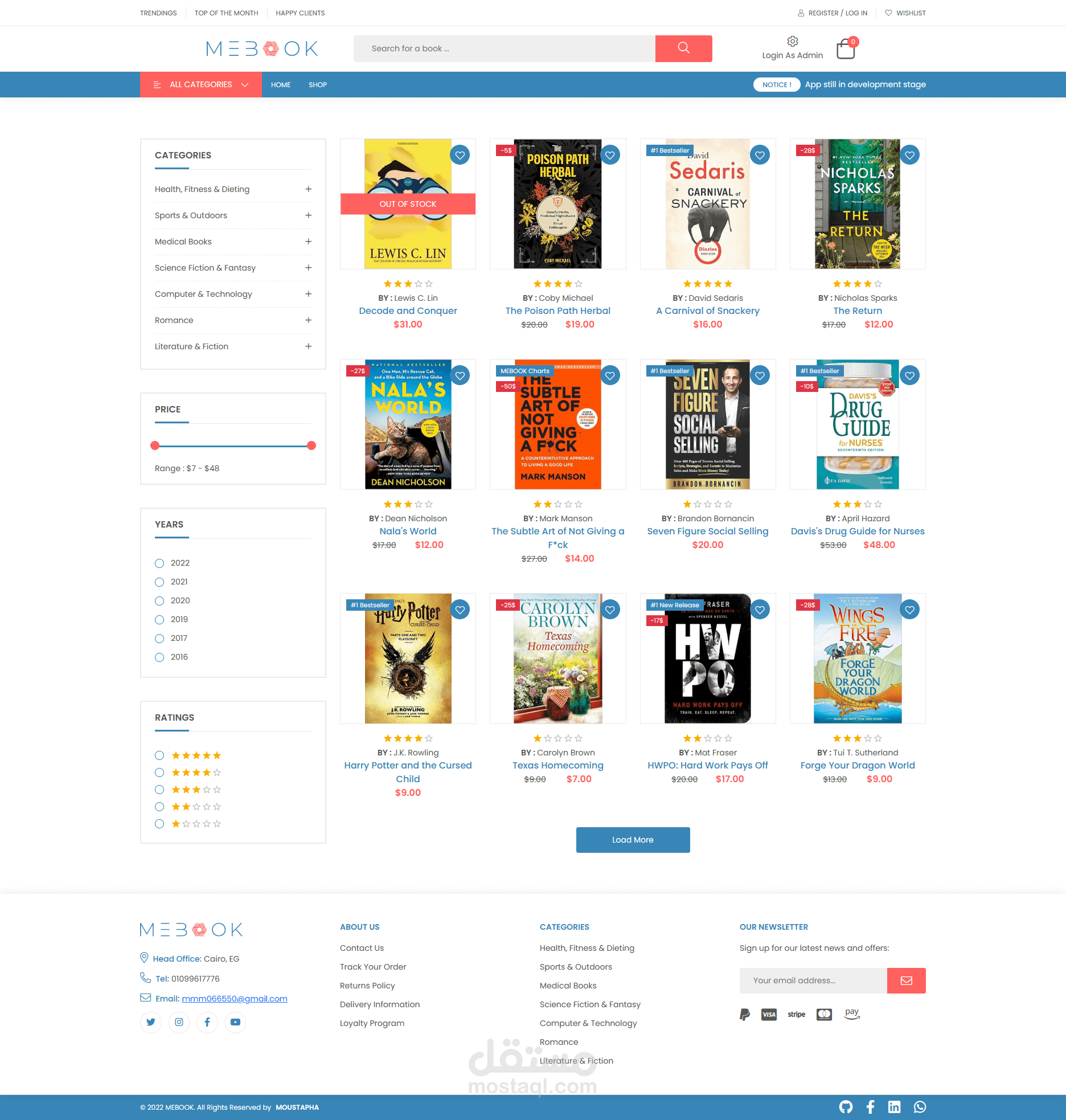This screenshot has height=1120, width=1066.
Task: Expand Sports & Outdoors category
Action: pos(308,215)
